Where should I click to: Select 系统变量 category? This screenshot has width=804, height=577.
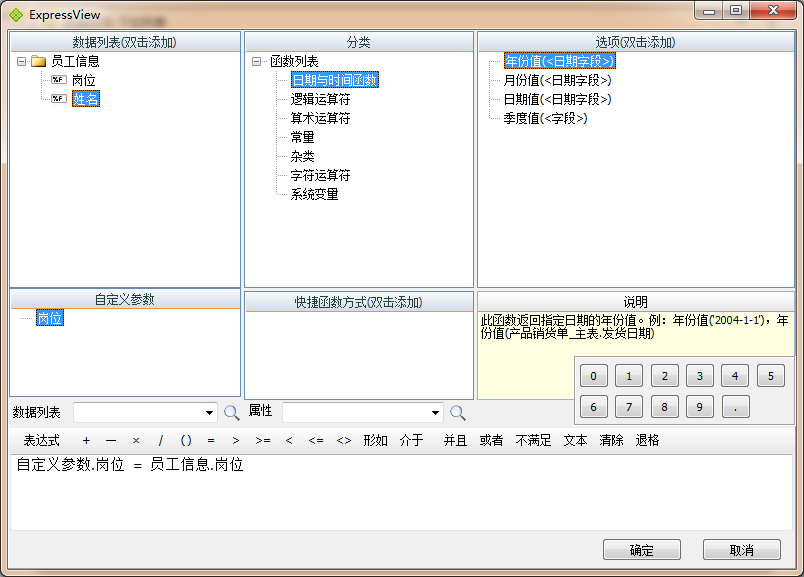point(314,194)
